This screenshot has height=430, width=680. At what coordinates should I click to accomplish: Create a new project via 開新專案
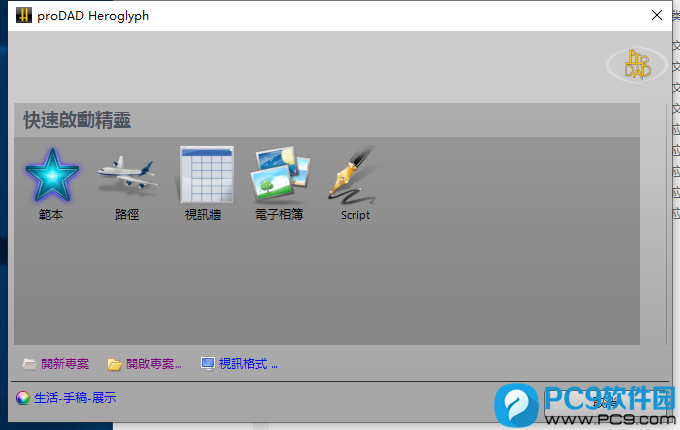click(65, 364)
